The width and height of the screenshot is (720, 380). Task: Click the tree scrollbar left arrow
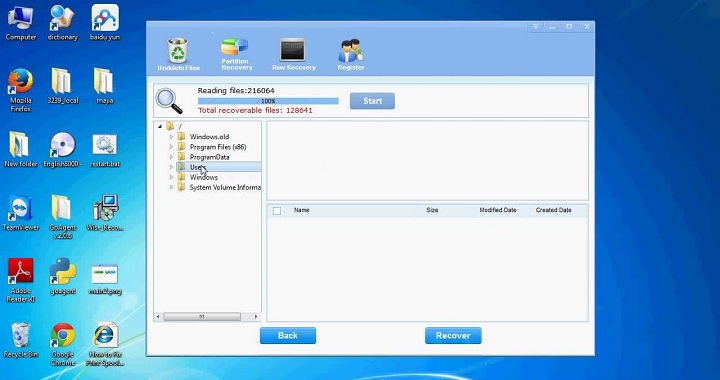tap(158, 317)
